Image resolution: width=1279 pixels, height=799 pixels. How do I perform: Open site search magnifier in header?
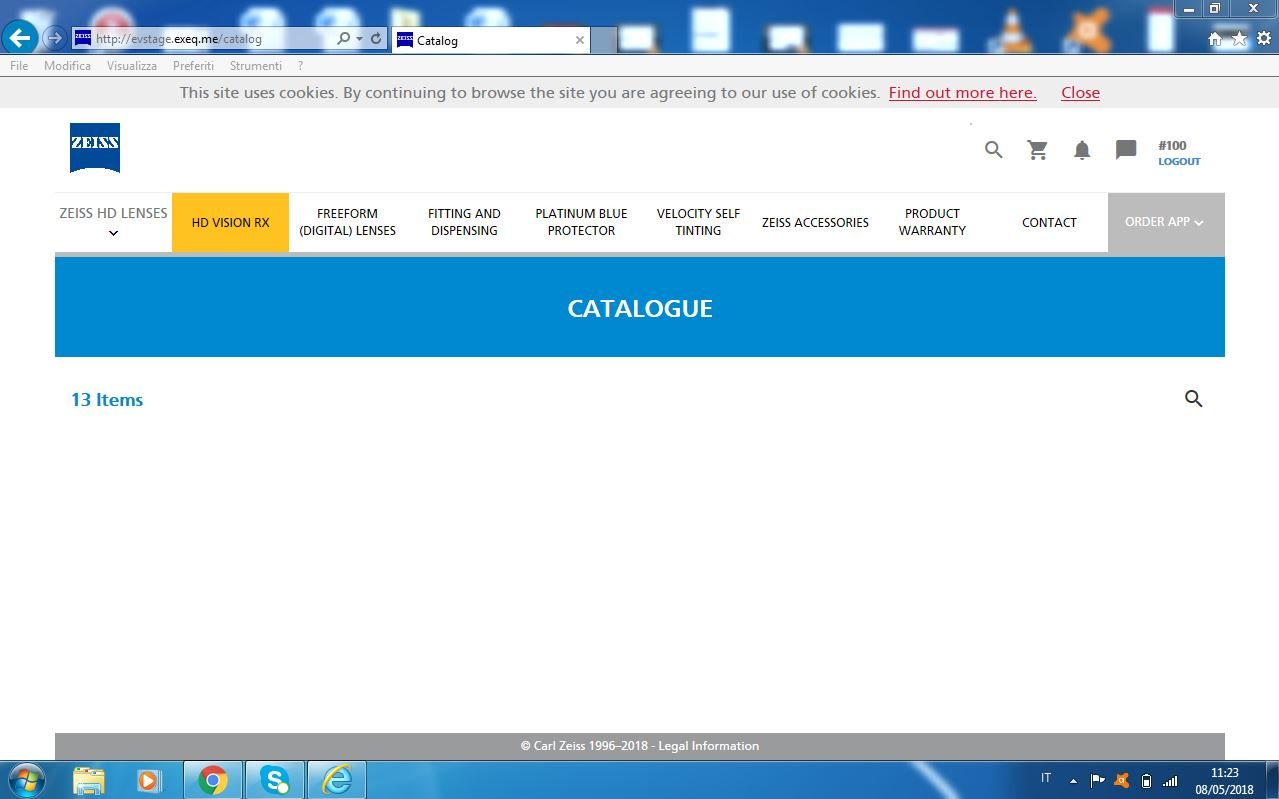993,150
